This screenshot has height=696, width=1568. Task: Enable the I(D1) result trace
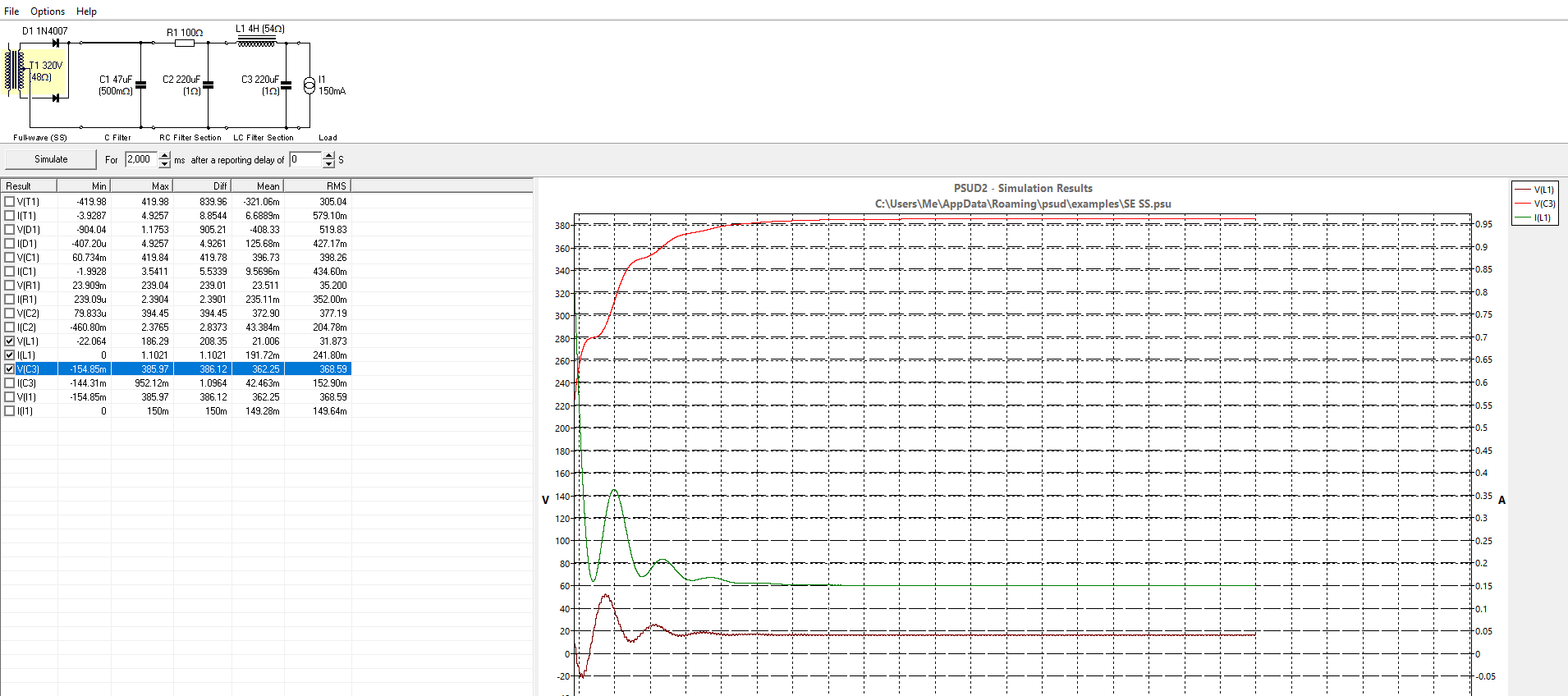tap(10, 243)
